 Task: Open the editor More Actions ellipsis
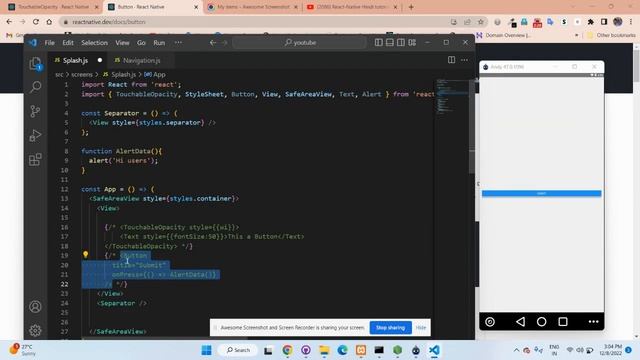tap(464, 60)
